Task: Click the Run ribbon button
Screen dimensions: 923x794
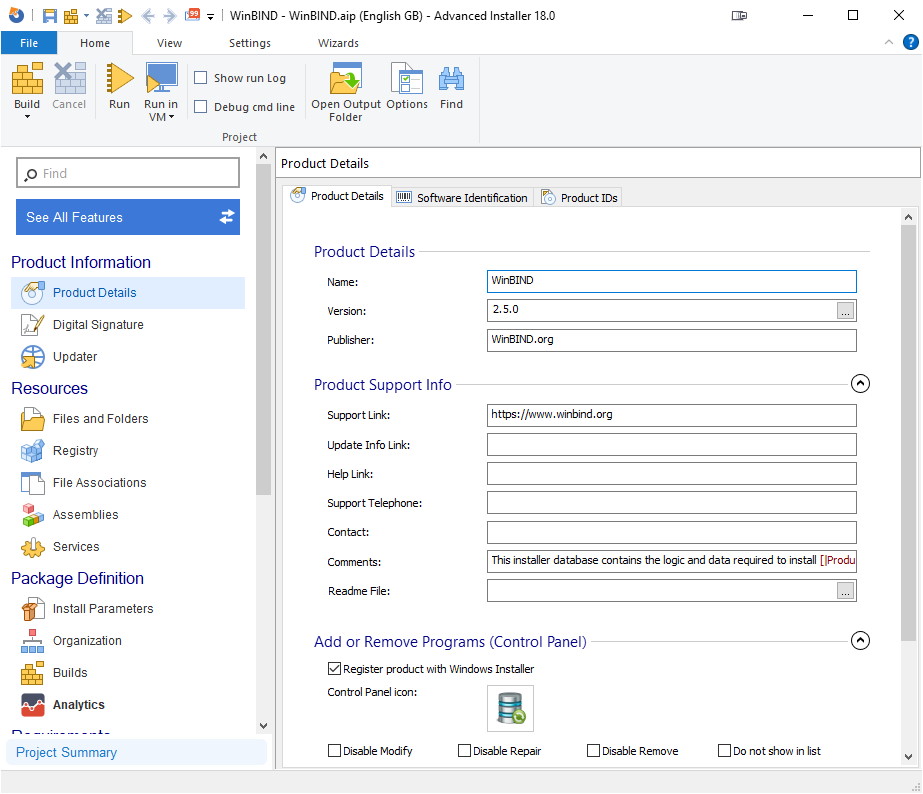Action: tap(119, 86)
